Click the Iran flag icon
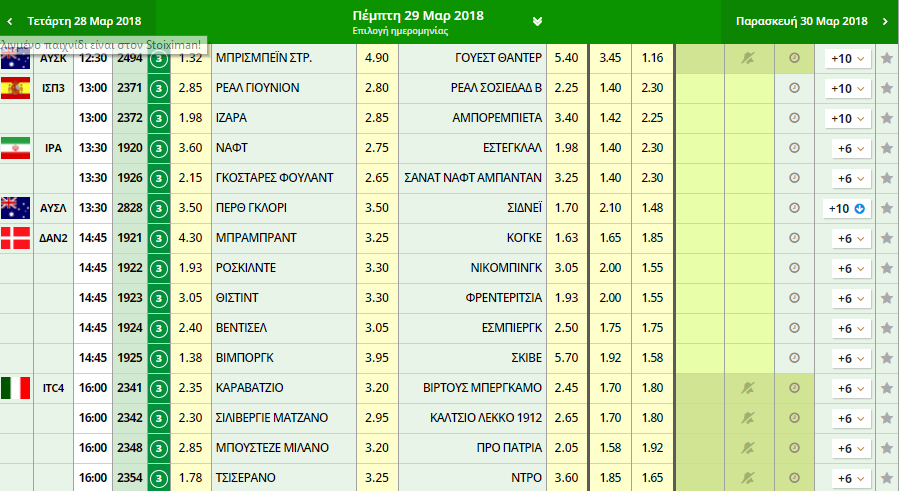899x491 pixels. (x=16, y=148)
